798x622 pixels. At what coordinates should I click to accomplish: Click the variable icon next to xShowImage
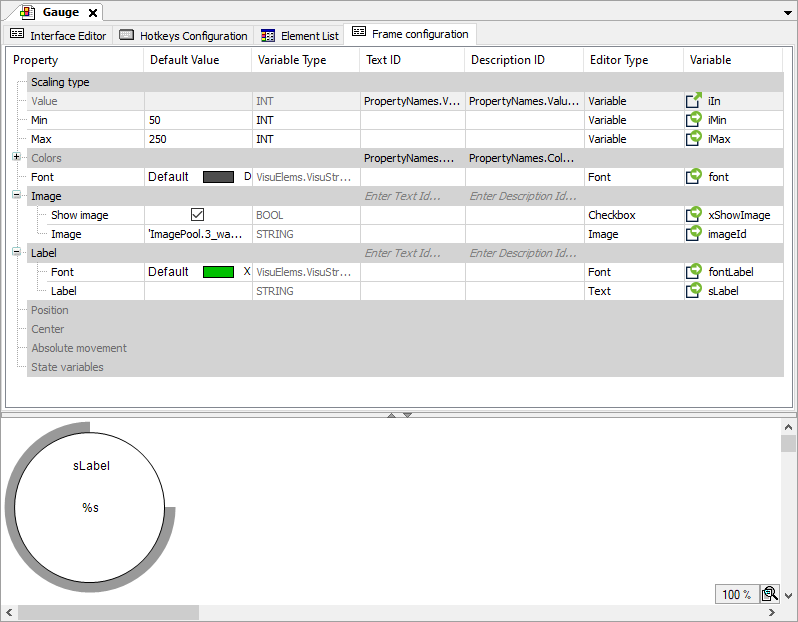(695, 215)
